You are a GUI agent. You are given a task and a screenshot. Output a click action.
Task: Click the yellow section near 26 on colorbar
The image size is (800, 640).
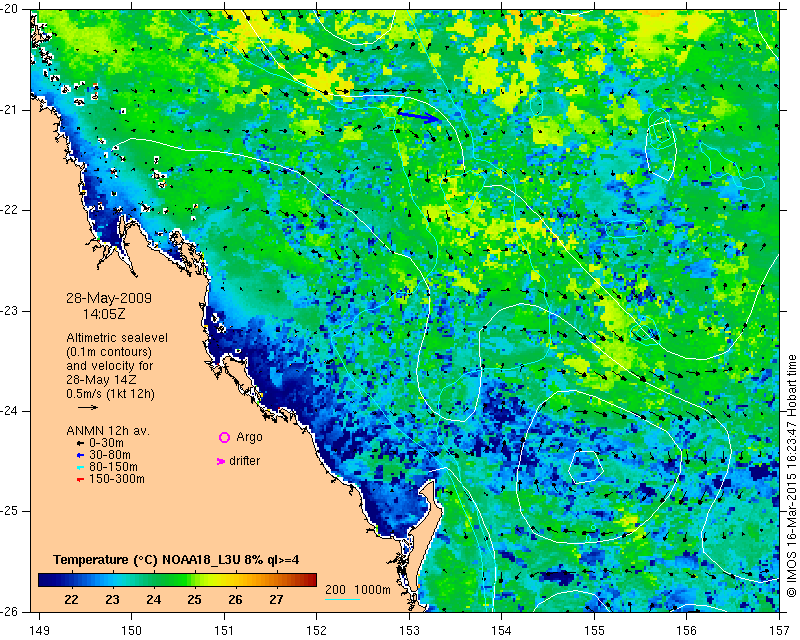(235, 580)
